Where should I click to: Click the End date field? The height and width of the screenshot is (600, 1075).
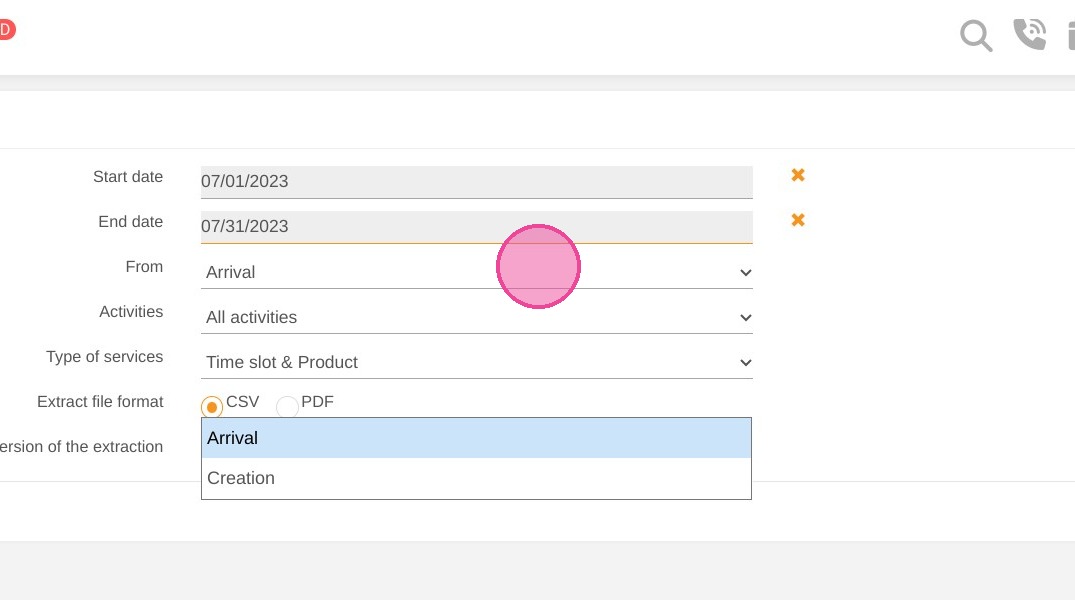coord(476,227)
